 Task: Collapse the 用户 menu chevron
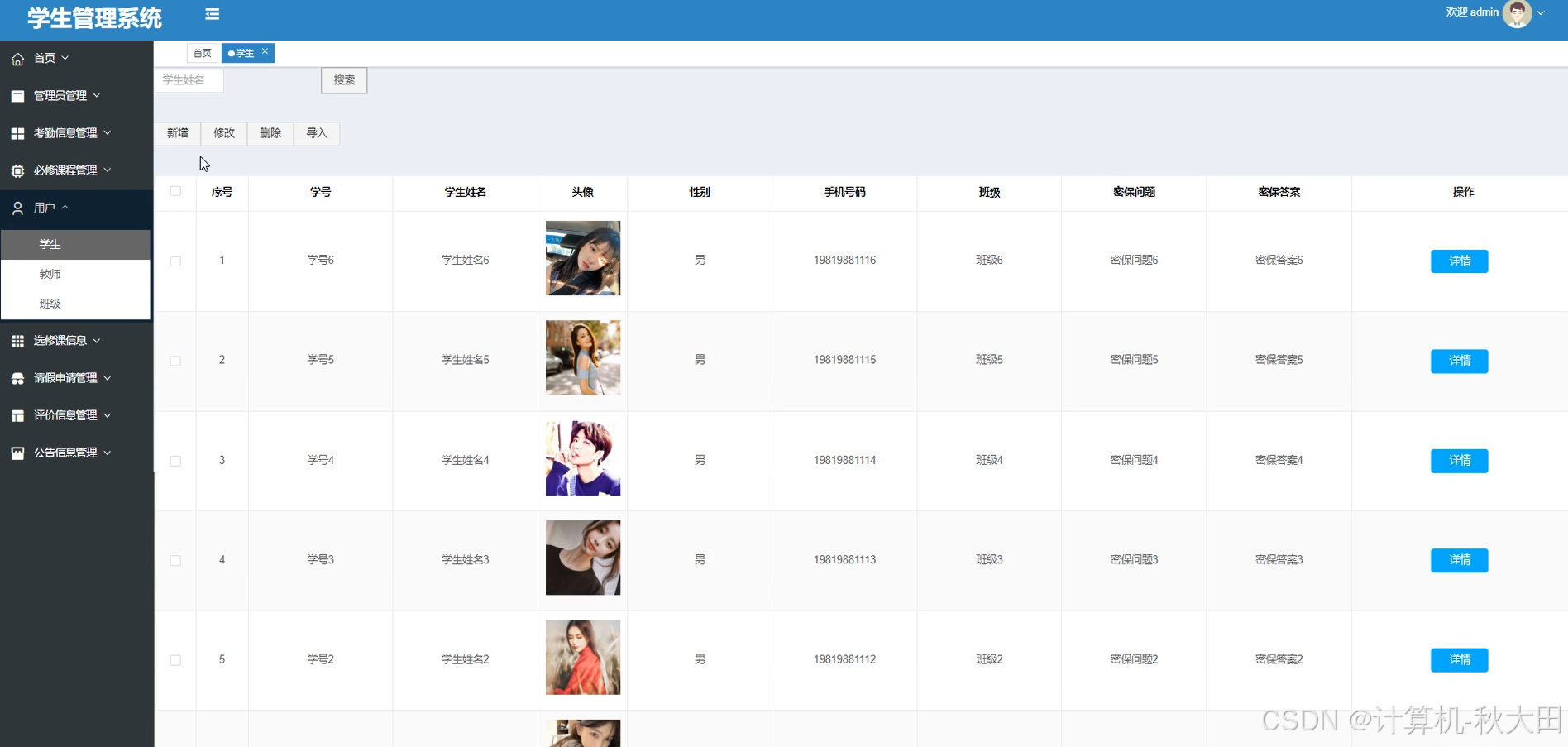tap(65, 207)
